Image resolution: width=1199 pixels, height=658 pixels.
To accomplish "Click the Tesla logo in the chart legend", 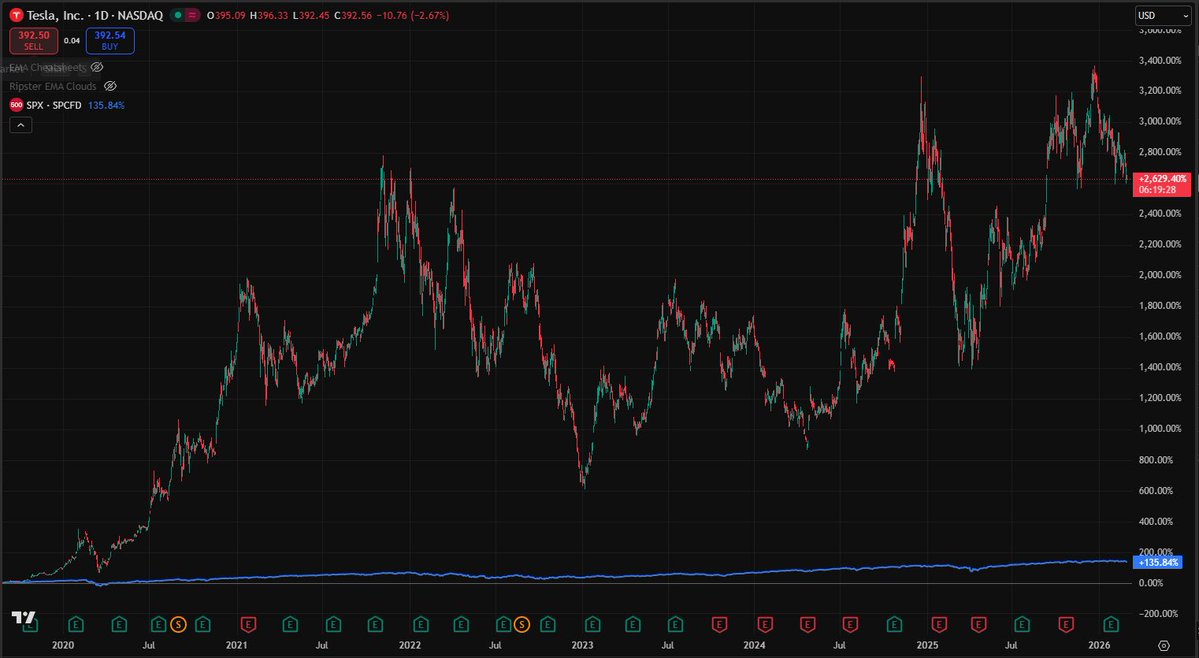I will coord(16,15).
